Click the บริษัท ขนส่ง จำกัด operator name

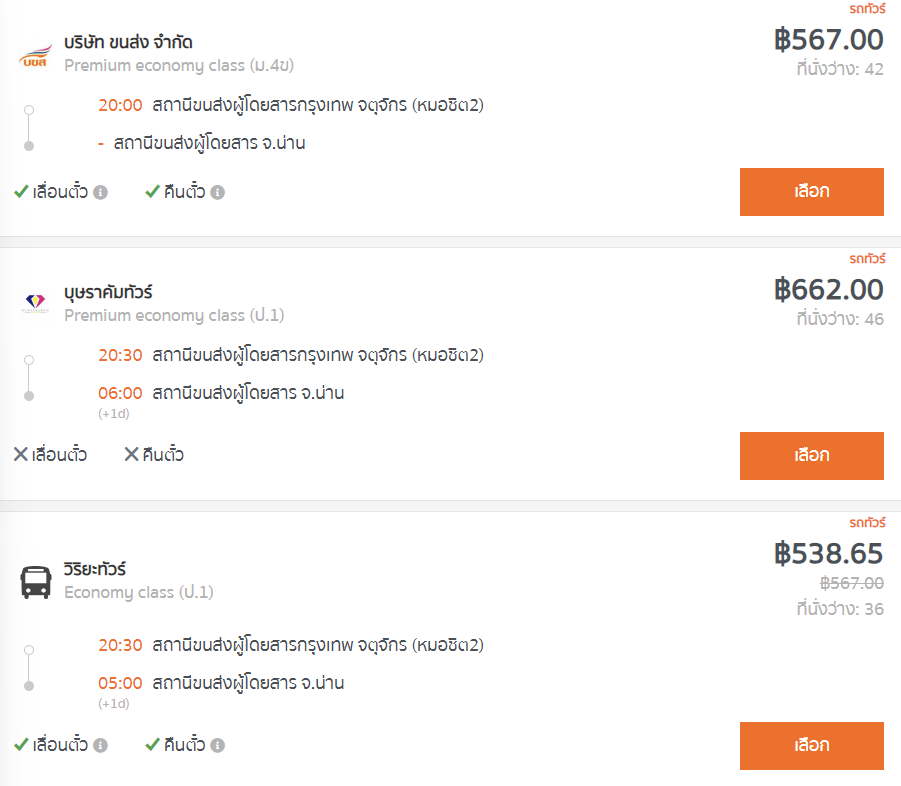point(128,42)
